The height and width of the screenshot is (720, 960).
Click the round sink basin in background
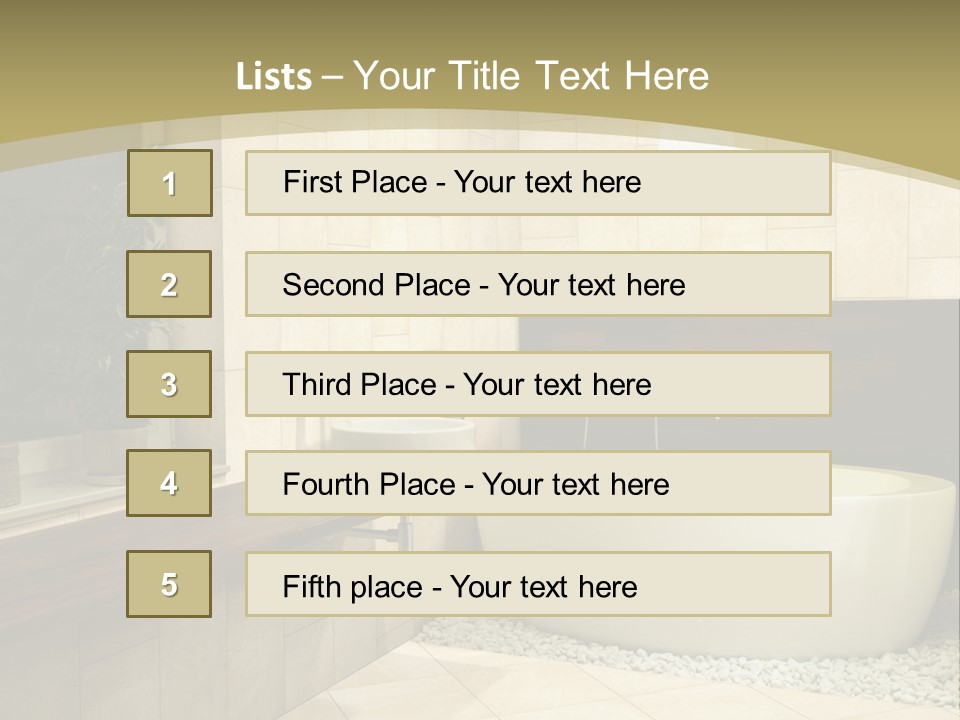coord(400,432)
